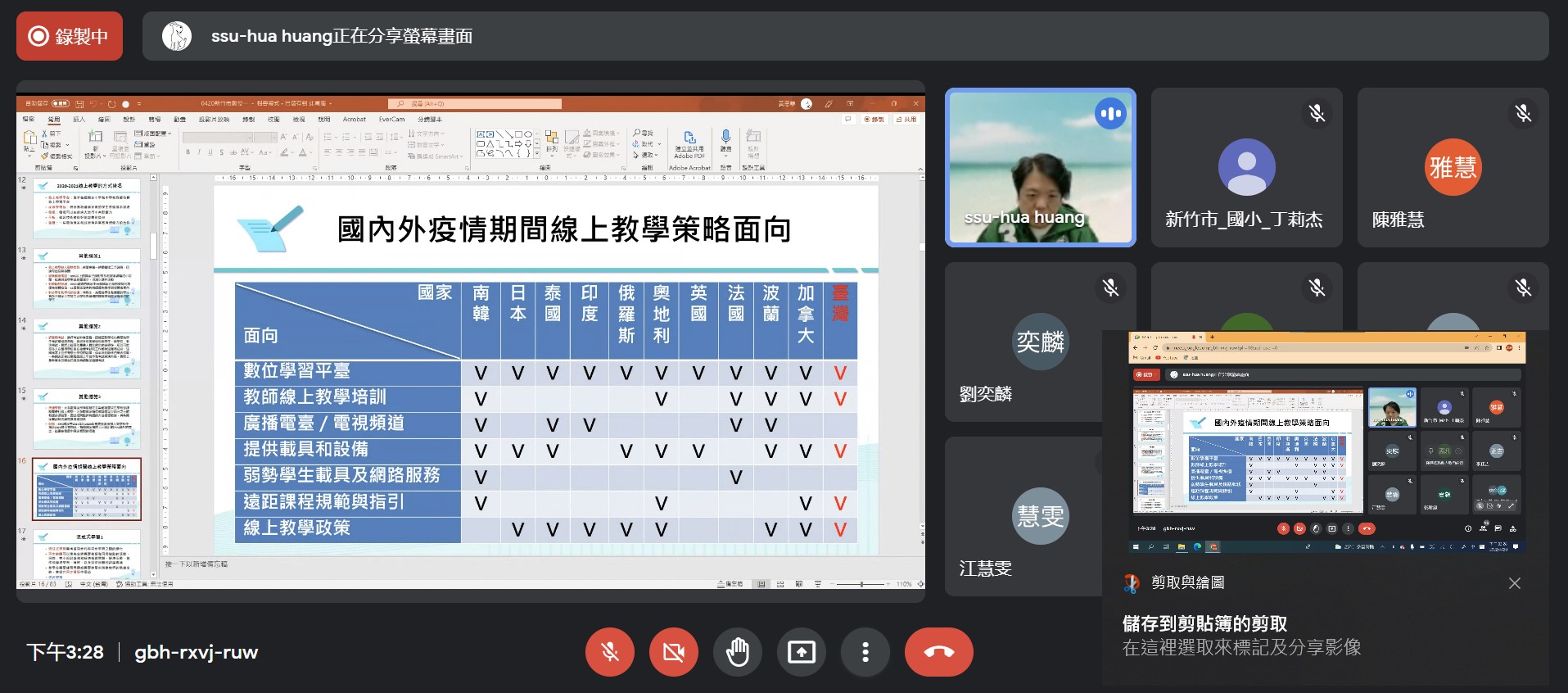Click the 錄製中 recording indicator
Image resolution: width=1568 pixels, height=693 pixels.
tap(70, 36)
